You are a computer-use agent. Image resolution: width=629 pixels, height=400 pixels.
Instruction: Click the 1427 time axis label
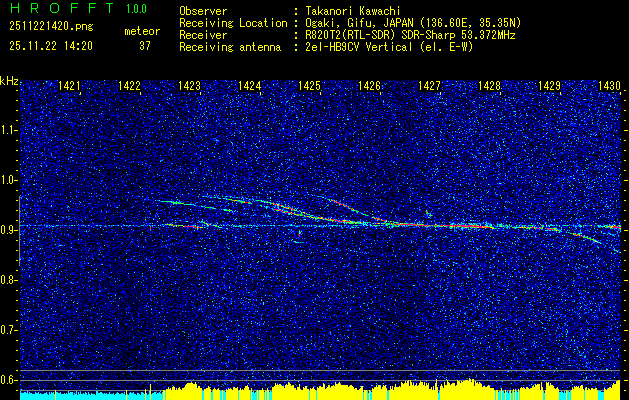click(x=430, y=86)
